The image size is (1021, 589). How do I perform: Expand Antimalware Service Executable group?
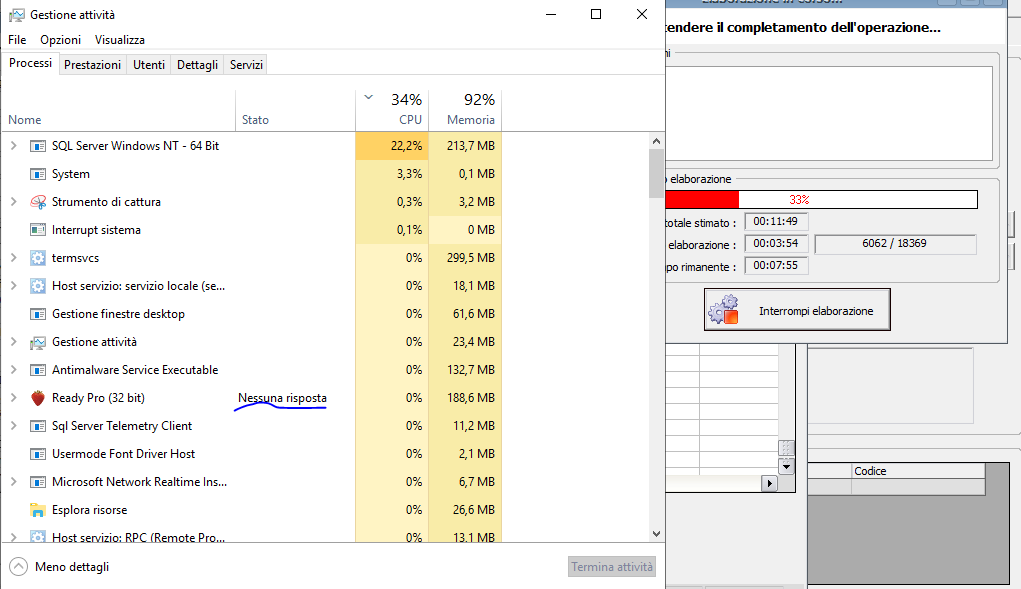pos(14,370)
